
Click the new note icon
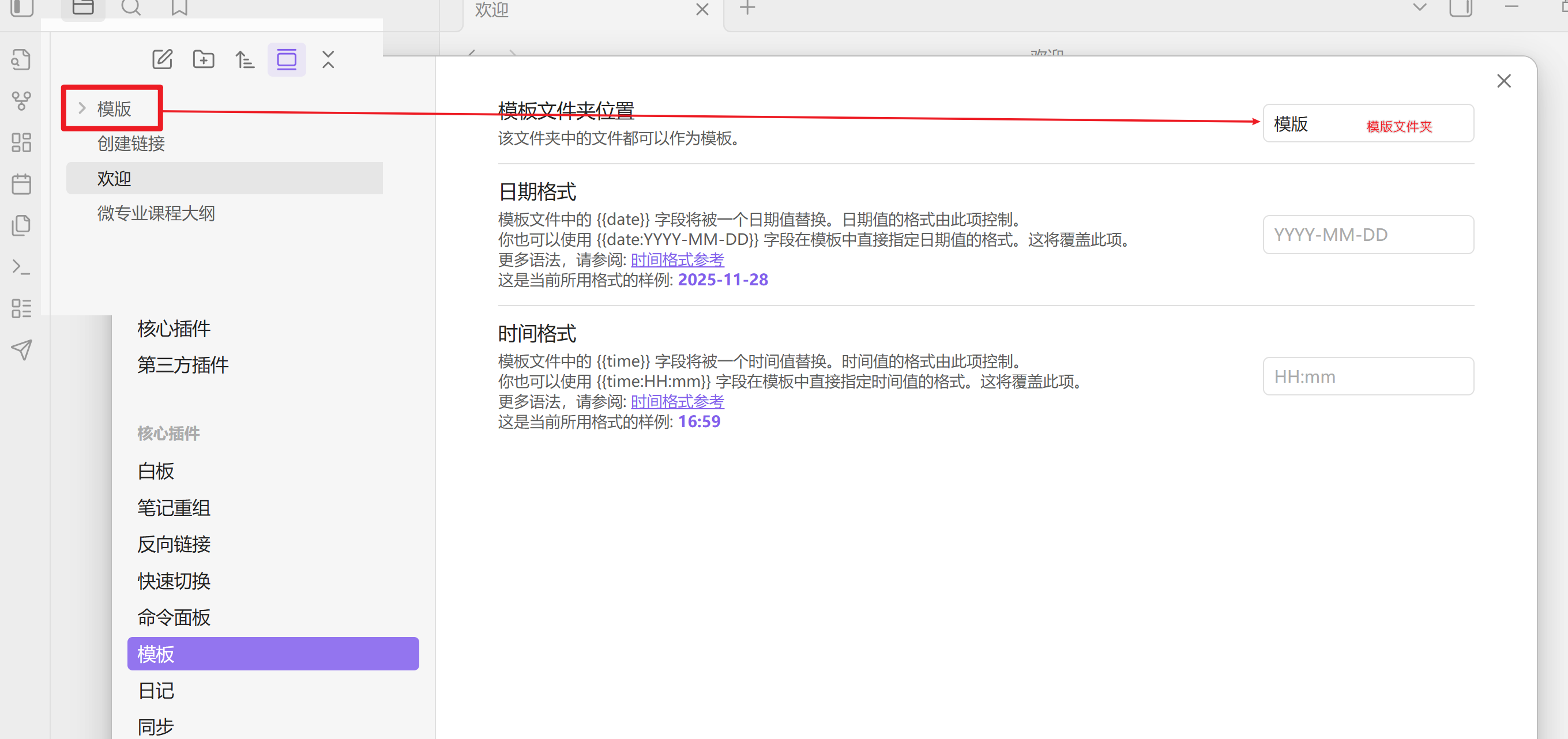(162, 59)
